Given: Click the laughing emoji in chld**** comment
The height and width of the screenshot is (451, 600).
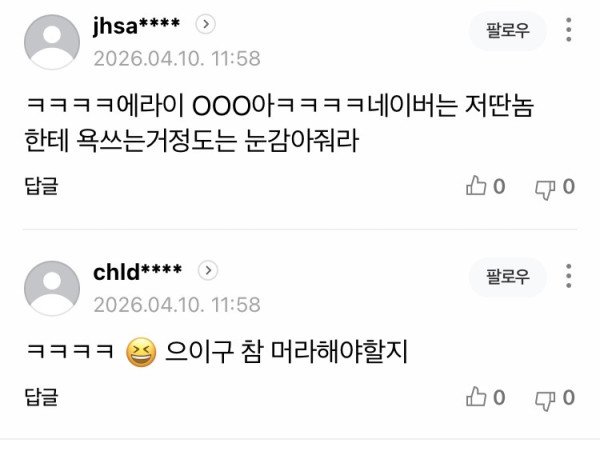Looking at the screenshot, I should tap(141, 352).
